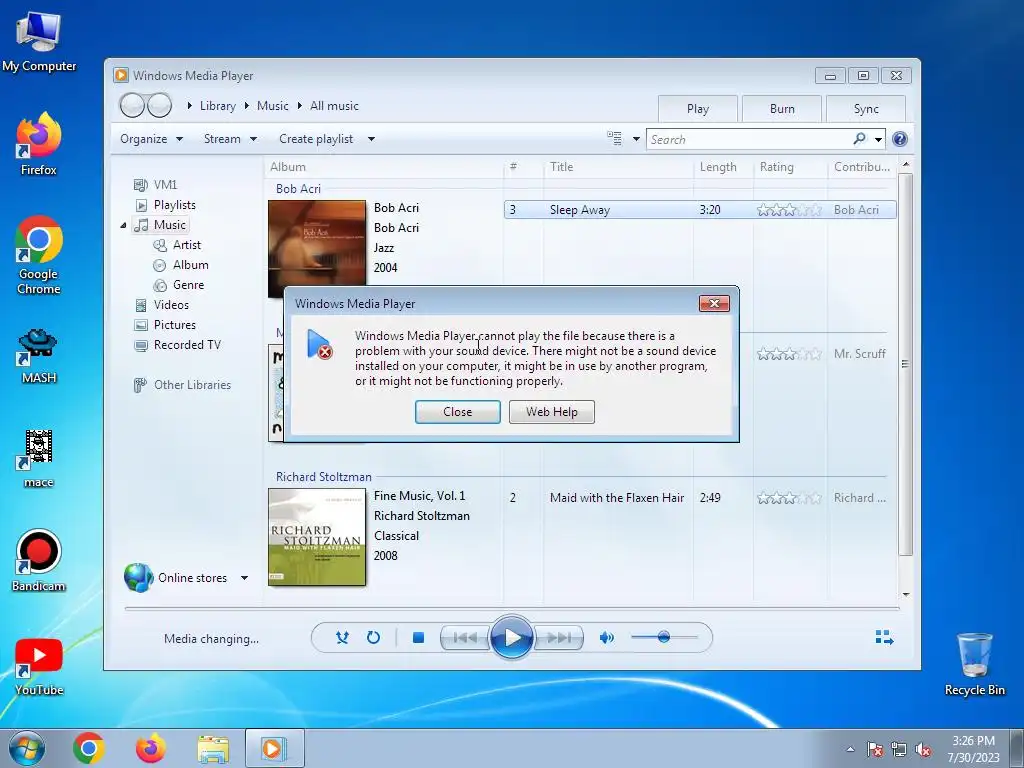Expand the search options dropdown arrow
The width and height of the screenshot is (1024, 768).
pyautogui.click(x=878, y=139)
